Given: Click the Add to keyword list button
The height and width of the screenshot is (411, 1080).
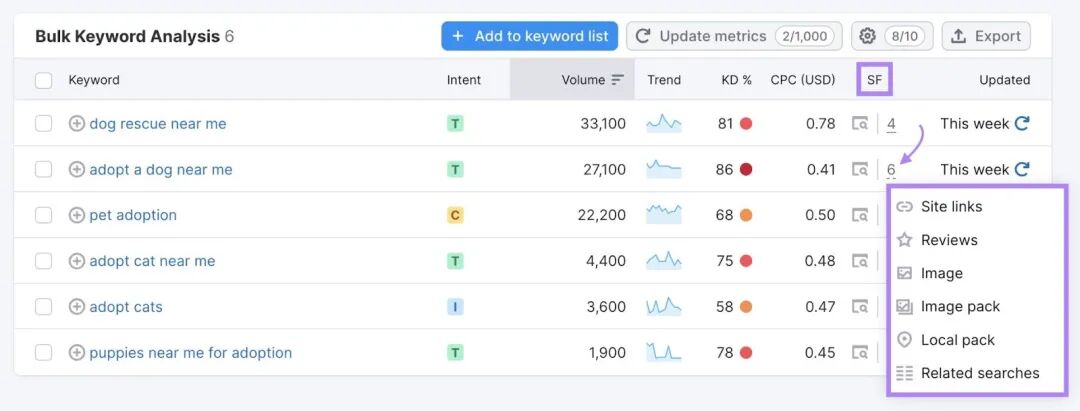Looking at the screenshot, I should click(x=530, y=36).
